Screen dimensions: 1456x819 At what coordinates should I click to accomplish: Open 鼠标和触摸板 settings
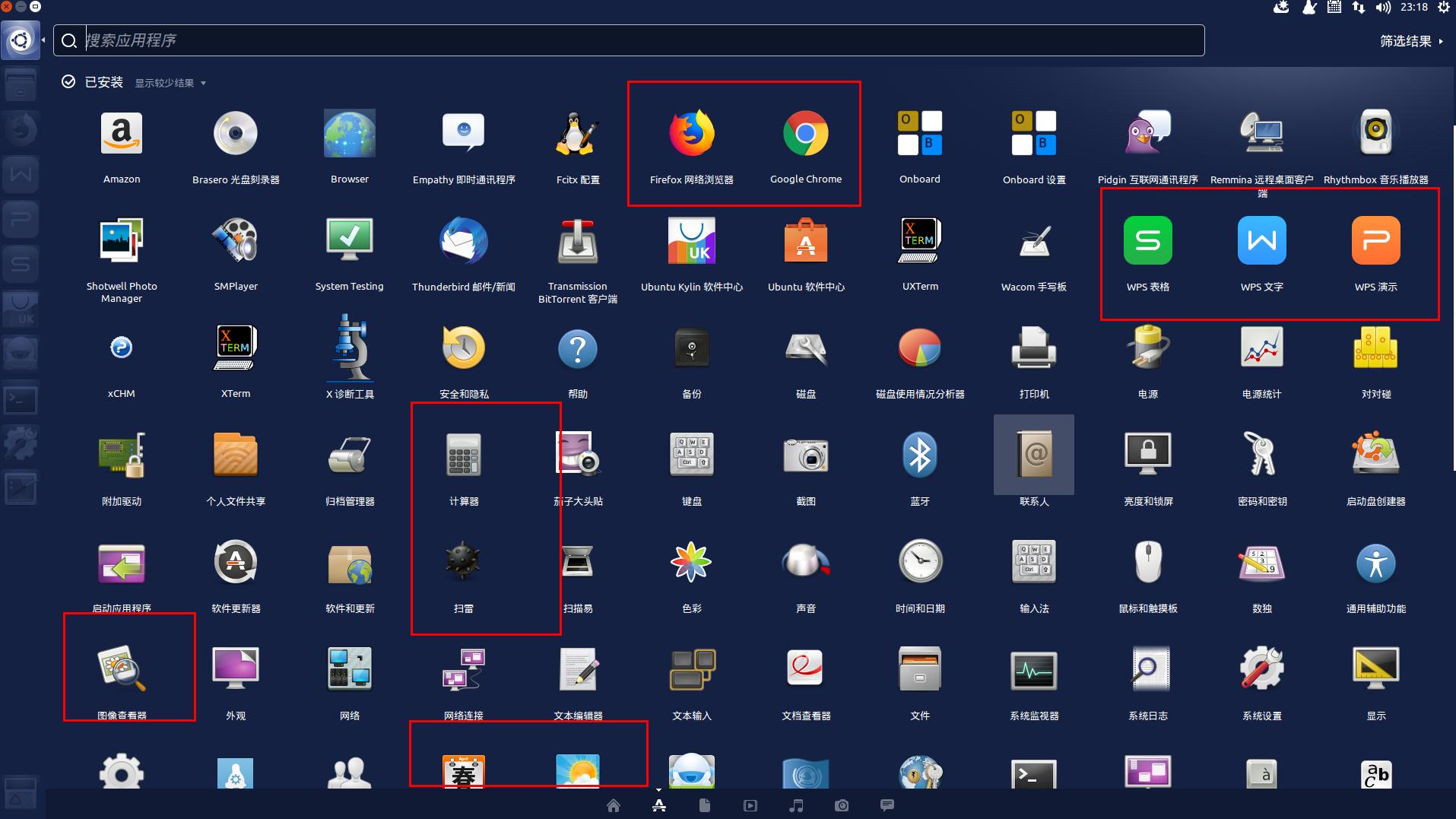click(x=1148, y=563)
